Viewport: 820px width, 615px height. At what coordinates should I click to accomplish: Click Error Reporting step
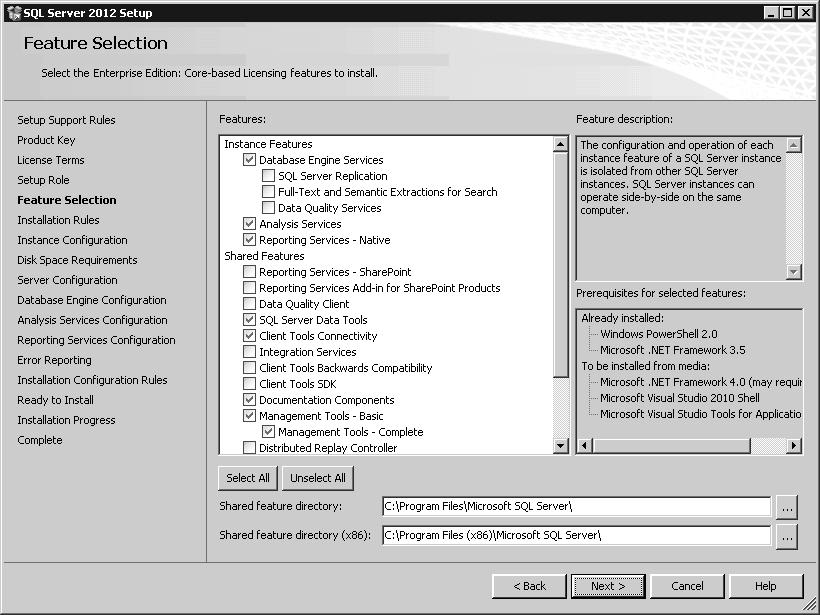[54, 360]
